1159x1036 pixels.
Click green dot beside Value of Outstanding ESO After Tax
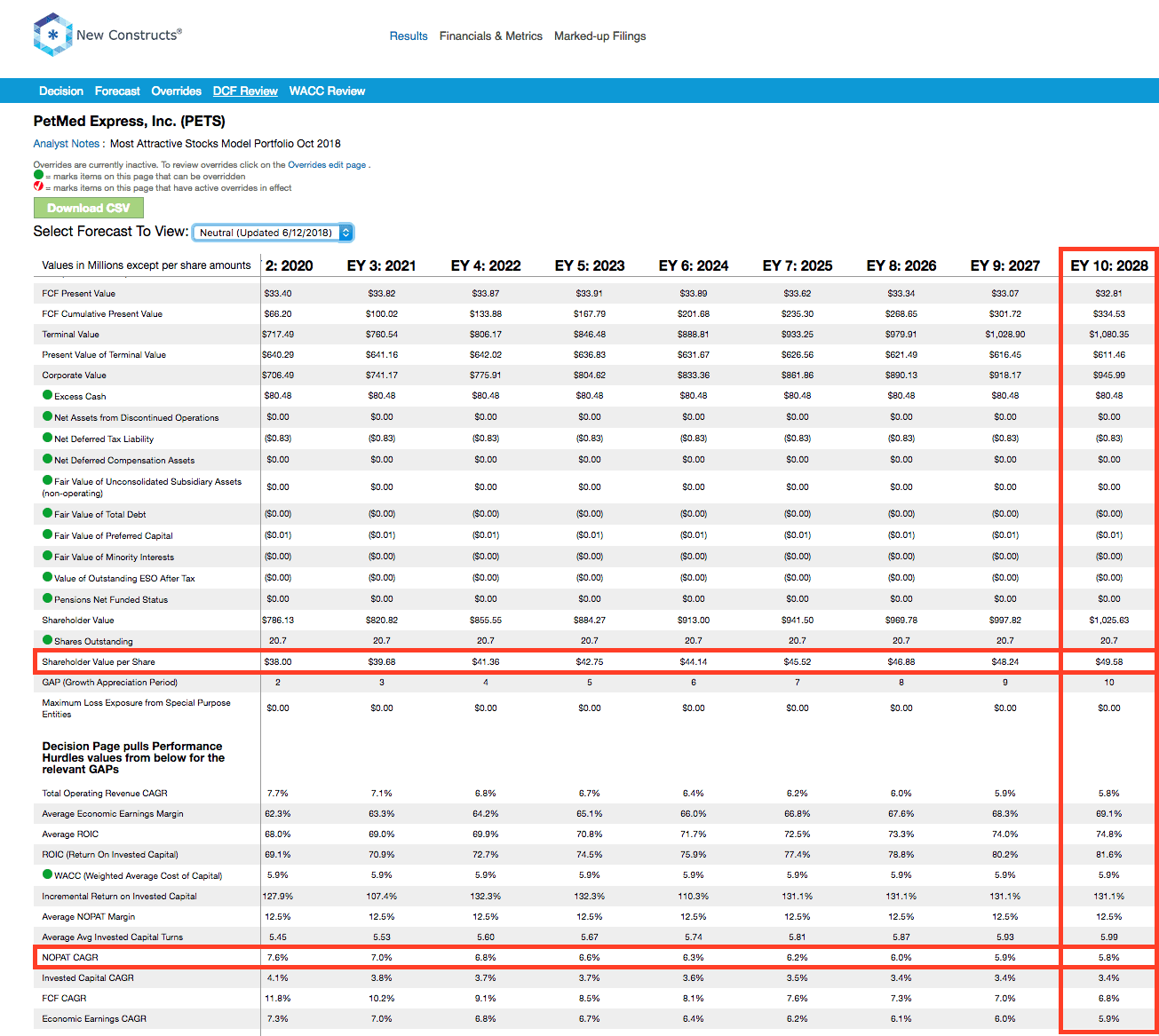pyautogui.click(x=48, y=577)
